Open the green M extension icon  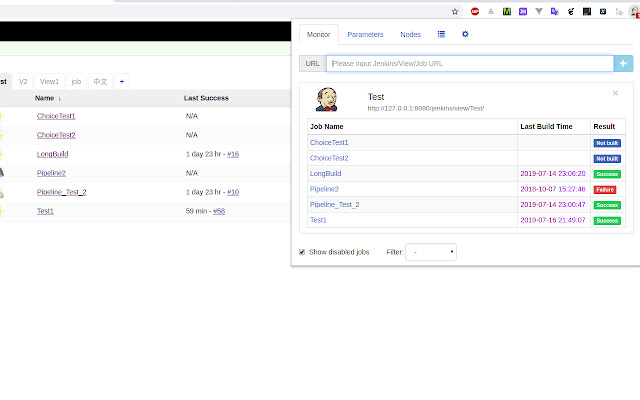coord(507,12)
